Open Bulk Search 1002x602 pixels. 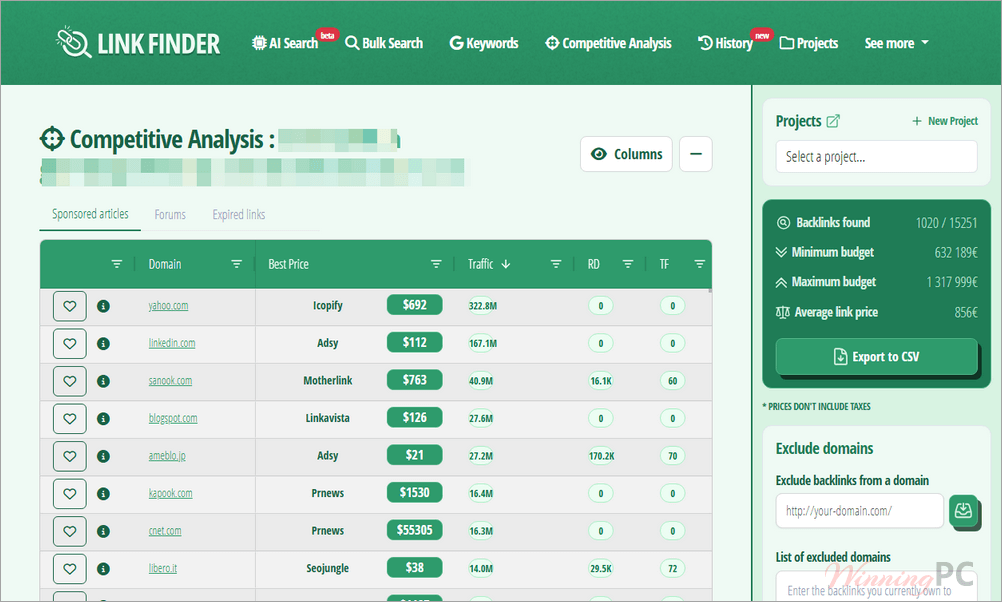point(384,43)
